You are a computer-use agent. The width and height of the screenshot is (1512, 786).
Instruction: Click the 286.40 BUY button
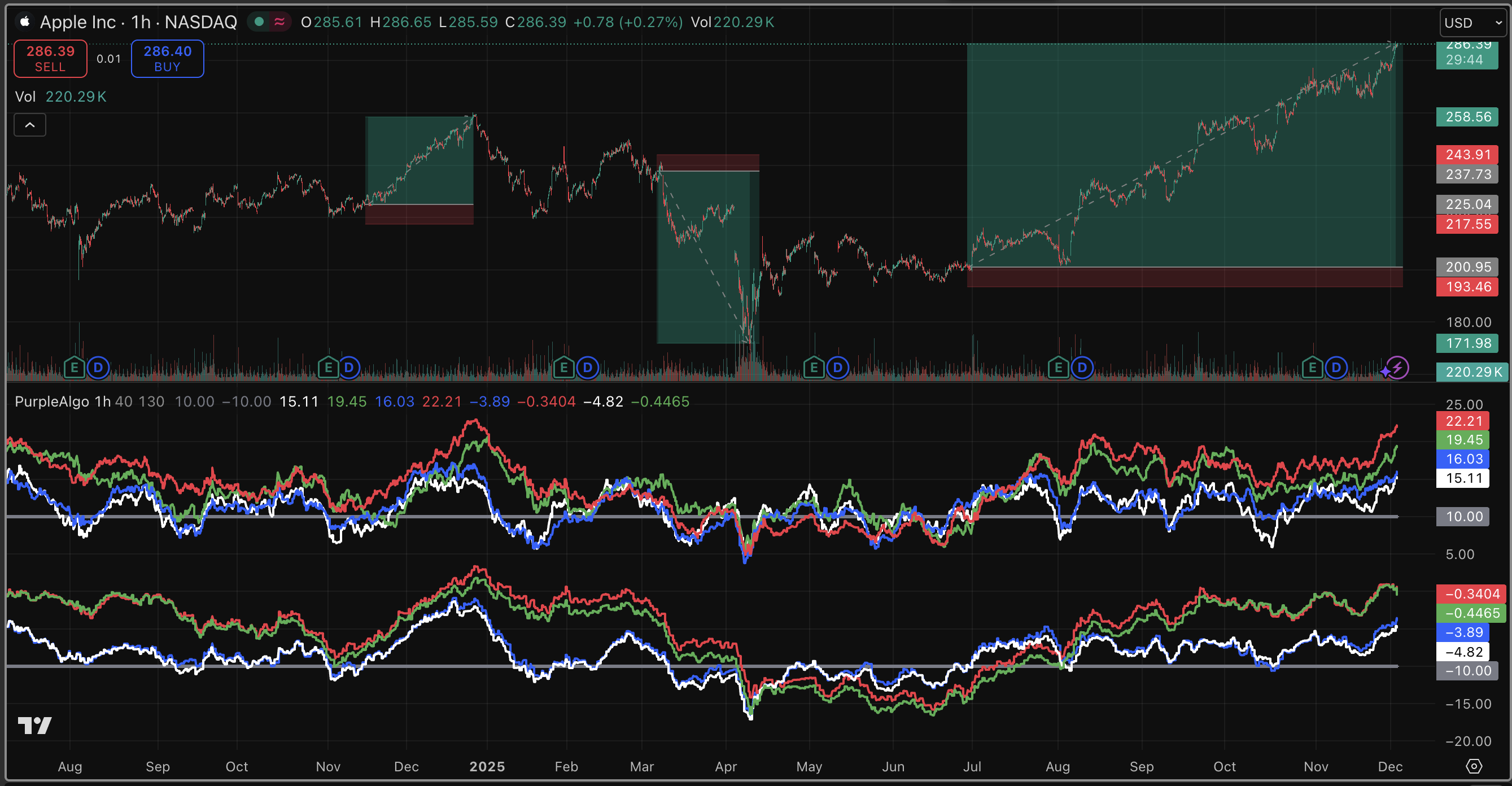pyautogui.click(x=167, y=59)
